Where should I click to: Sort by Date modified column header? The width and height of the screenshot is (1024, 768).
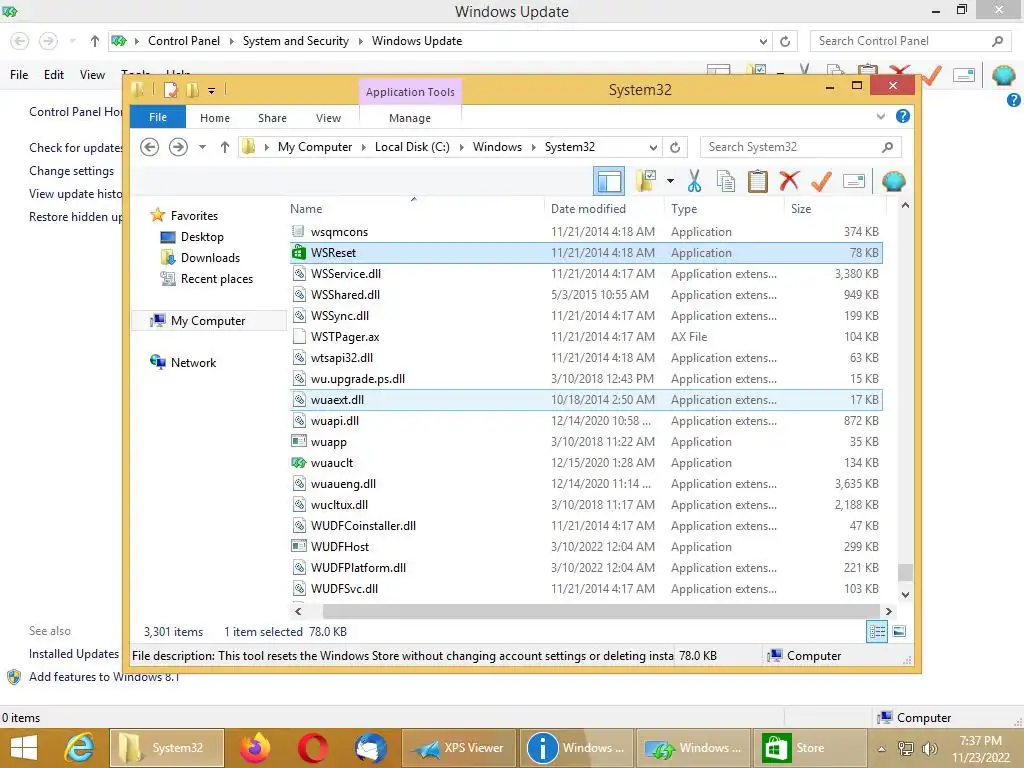coord(605,208)
